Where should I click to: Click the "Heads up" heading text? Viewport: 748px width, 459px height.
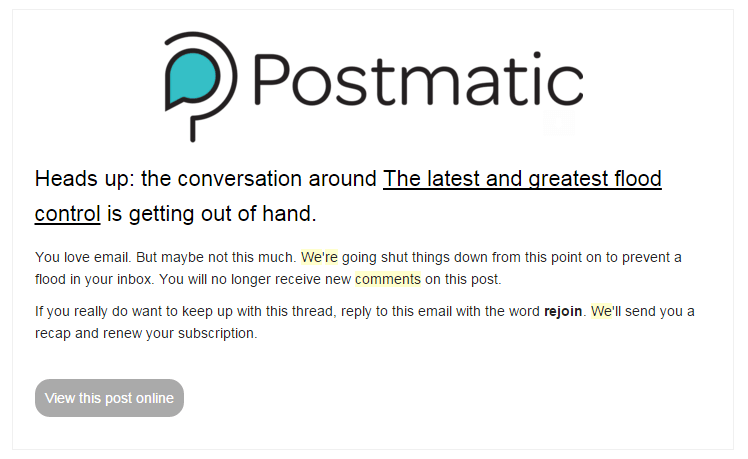click(x=82, y=180)
